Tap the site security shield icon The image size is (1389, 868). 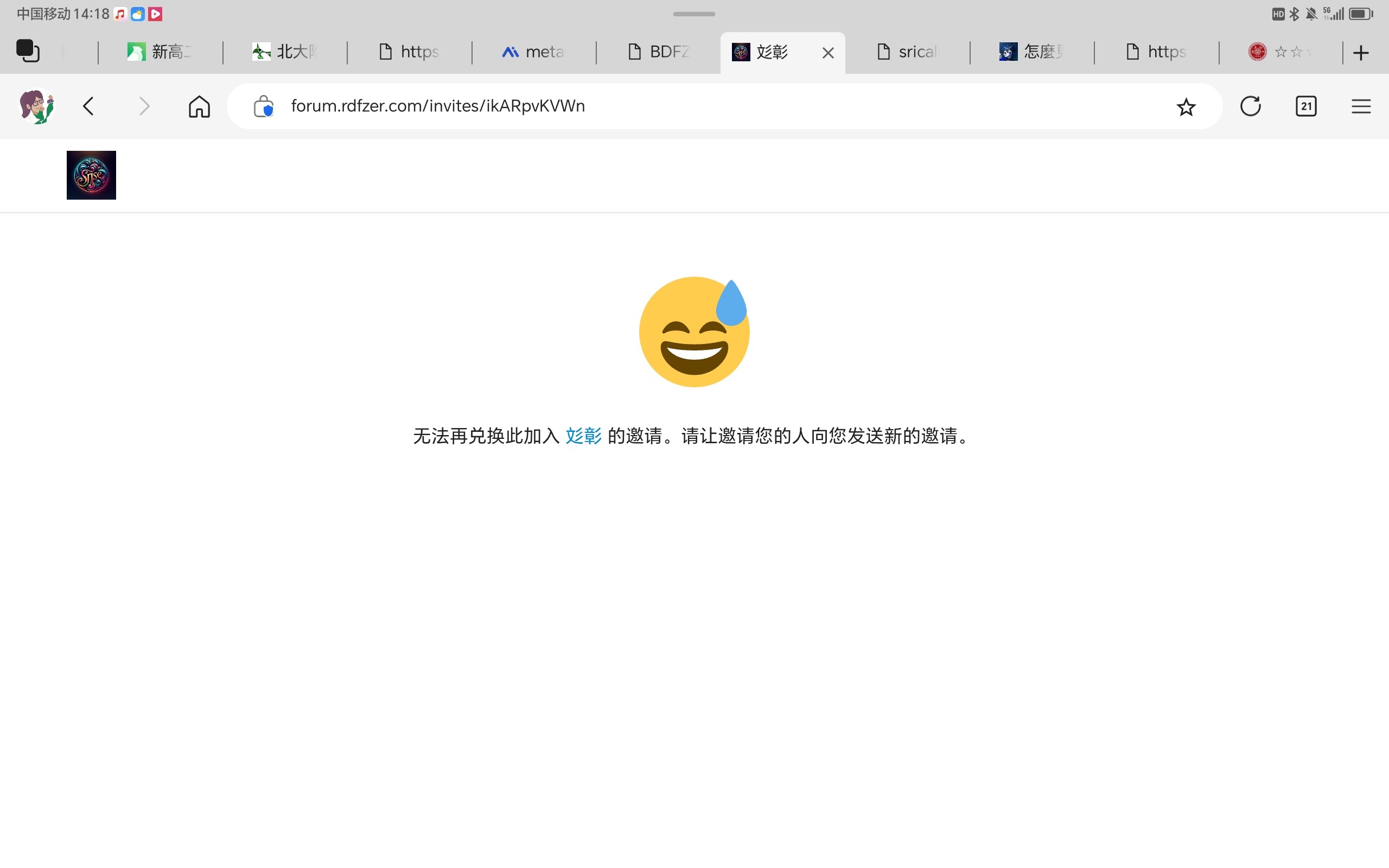click(x=264, y=106)
